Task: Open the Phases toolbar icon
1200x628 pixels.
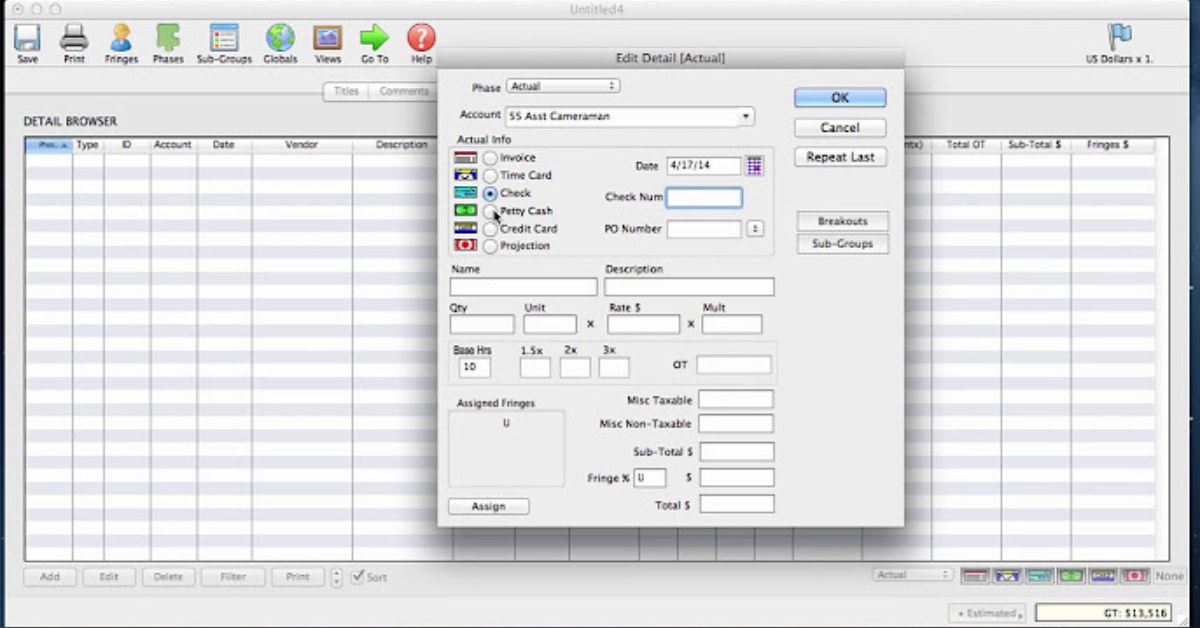Action: (x=168, y=39)
